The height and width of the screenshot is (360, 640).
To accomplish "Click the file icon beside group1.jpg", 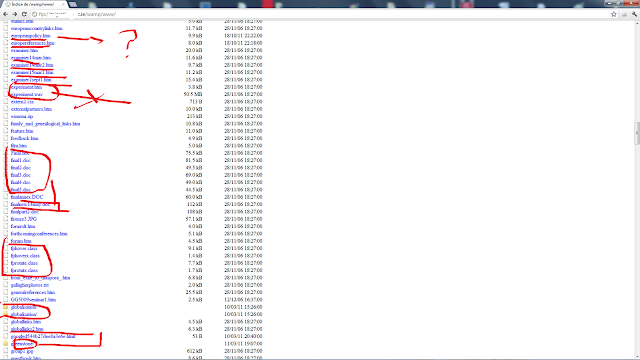I will coord(6,351).
